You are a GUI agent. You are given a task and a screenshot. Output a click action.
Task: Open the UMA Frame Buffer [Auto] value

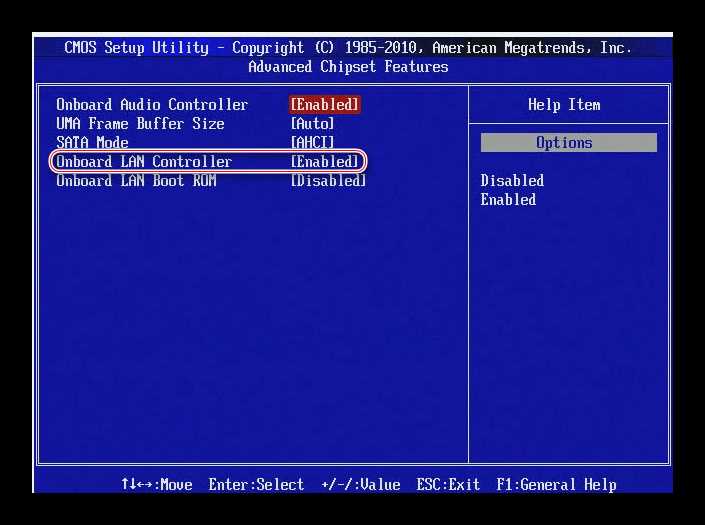(312, 124)
